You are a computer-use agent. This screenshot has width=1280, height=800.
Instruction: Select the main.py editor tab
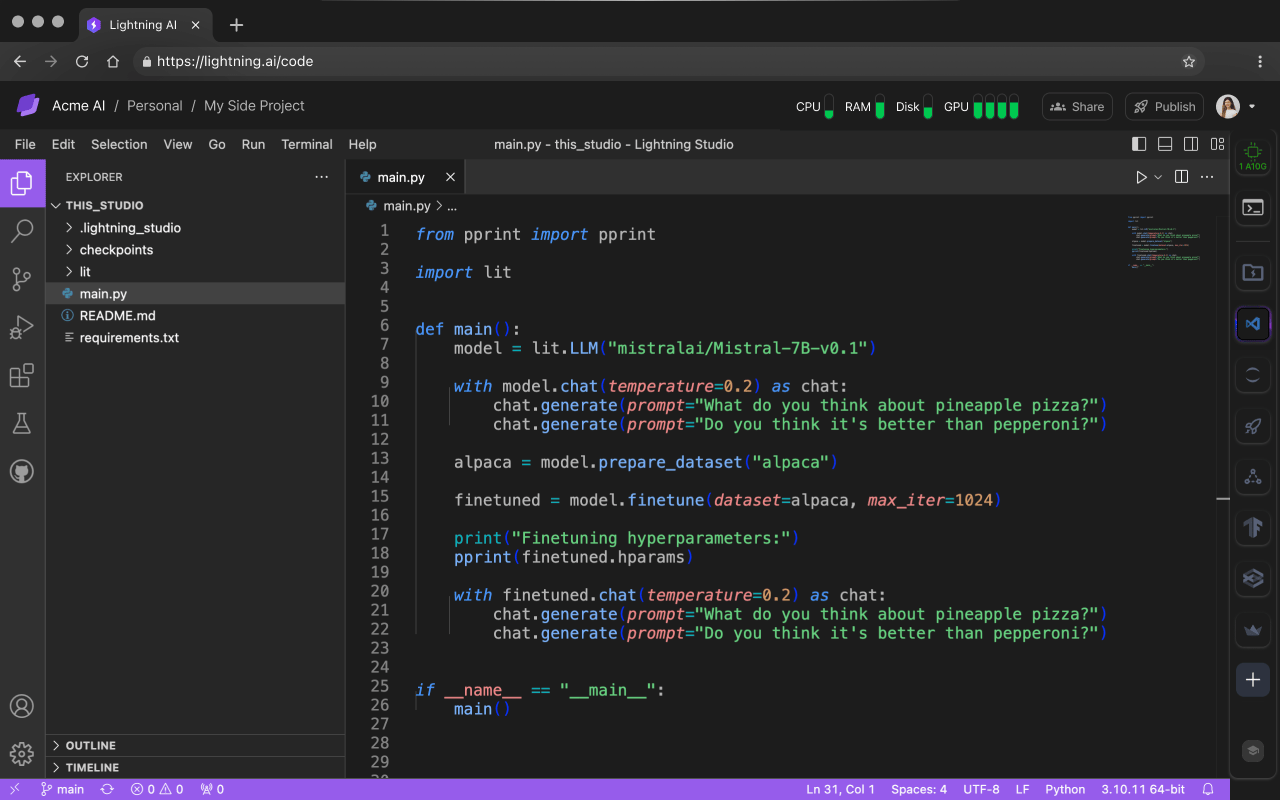click(x=400, y=177)
